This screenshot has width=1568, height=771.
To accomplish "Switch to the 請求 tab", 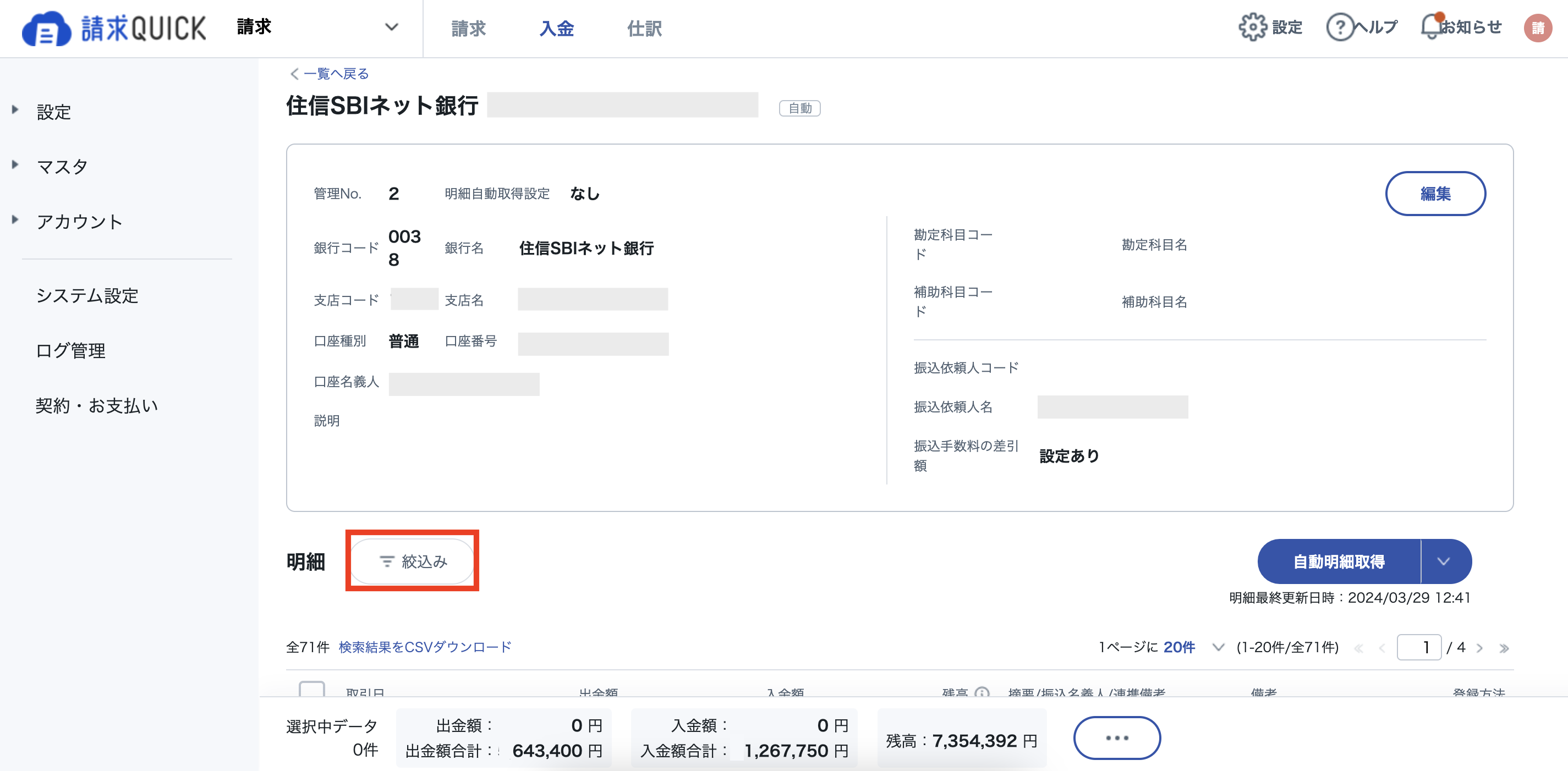I will 468,28.
